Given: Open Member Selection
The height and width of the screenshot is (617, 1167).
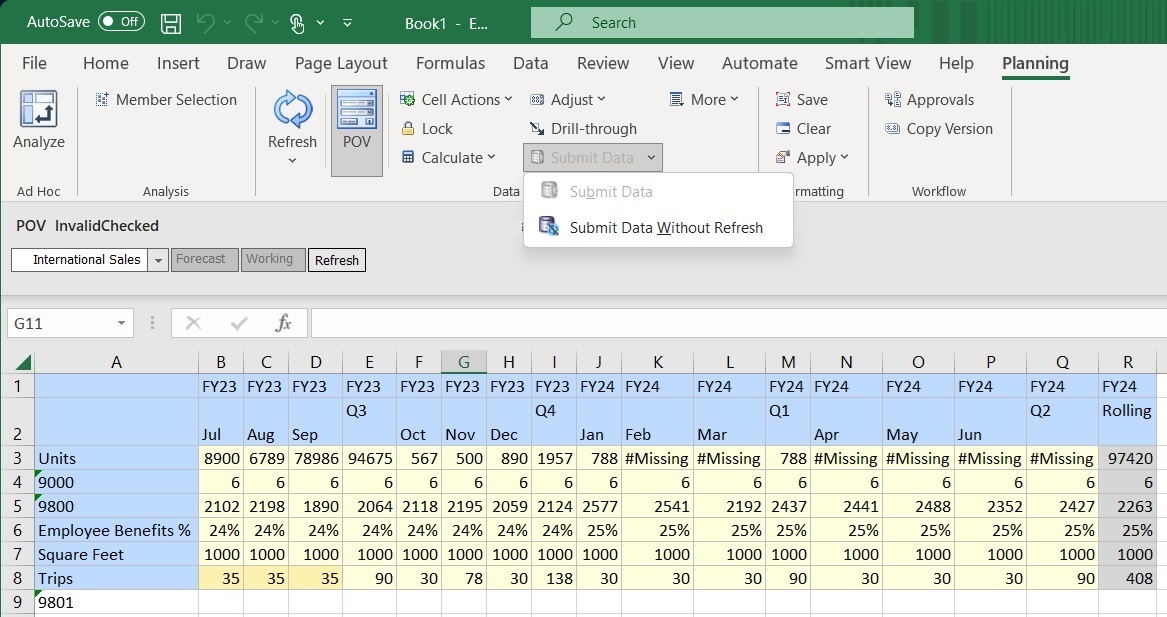Looking at the screenshot, I should click(166, 100).
